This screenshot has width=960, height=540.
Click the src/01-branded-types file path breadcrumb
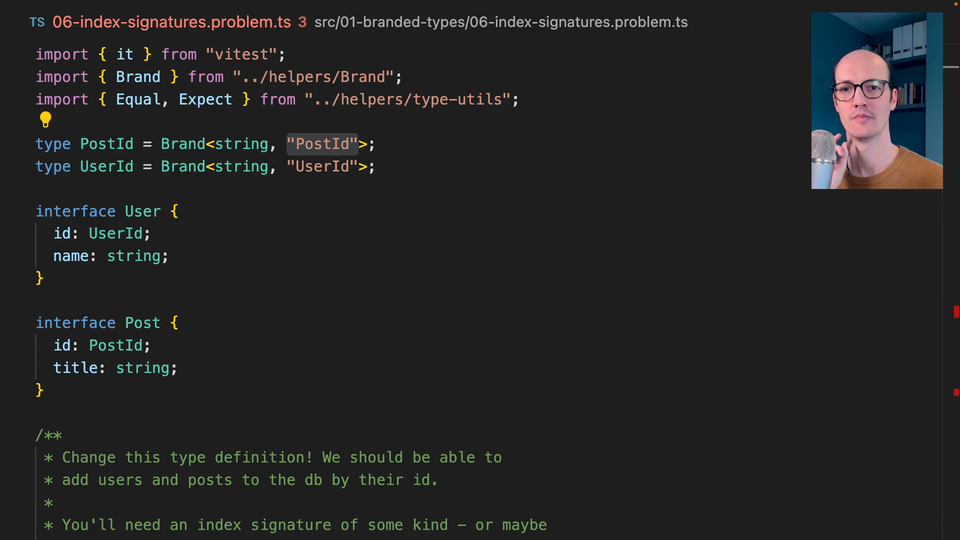click(502, 22)
